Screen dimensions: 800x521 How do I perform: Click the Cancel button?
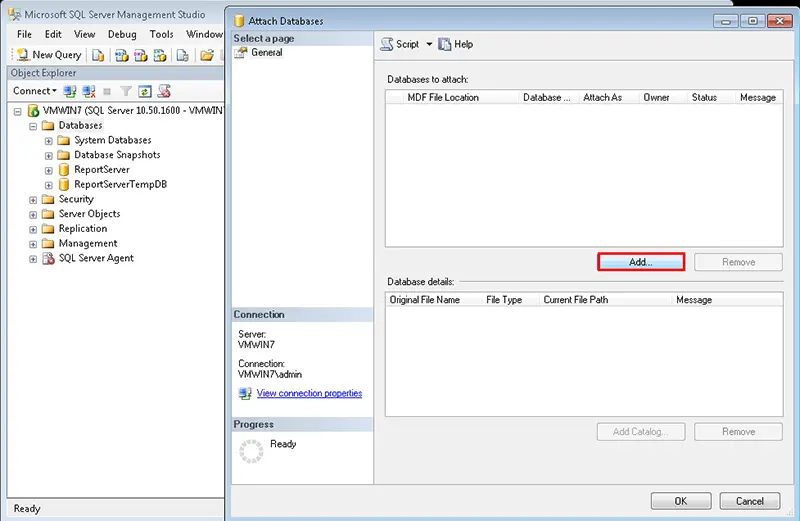pyautogui.click(x=749, y=501)
